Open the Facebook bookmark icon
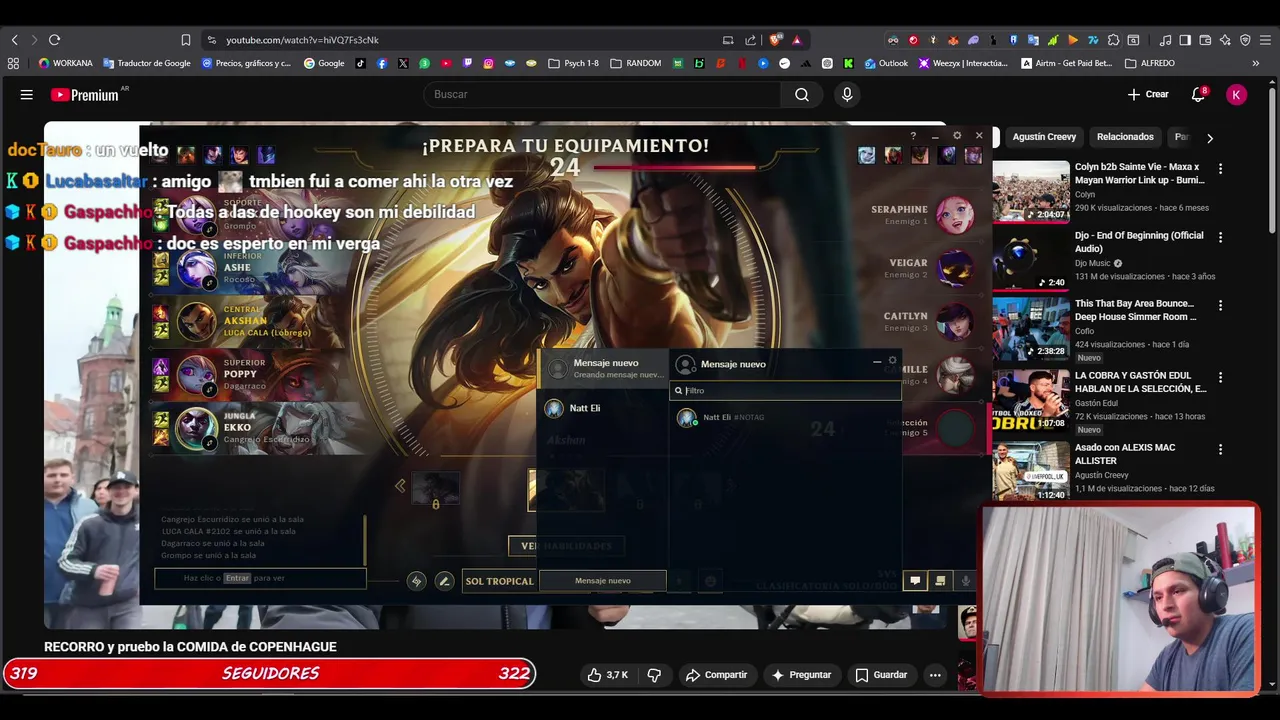 382,63
